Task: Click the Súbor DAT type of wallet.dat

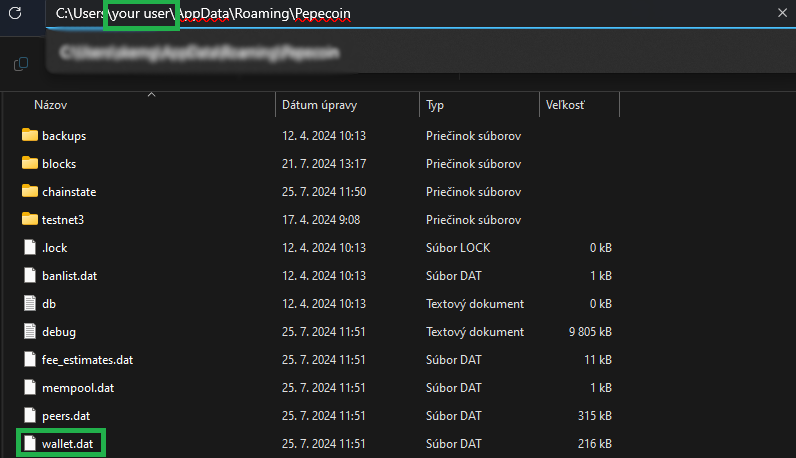Action: (453, 444)
